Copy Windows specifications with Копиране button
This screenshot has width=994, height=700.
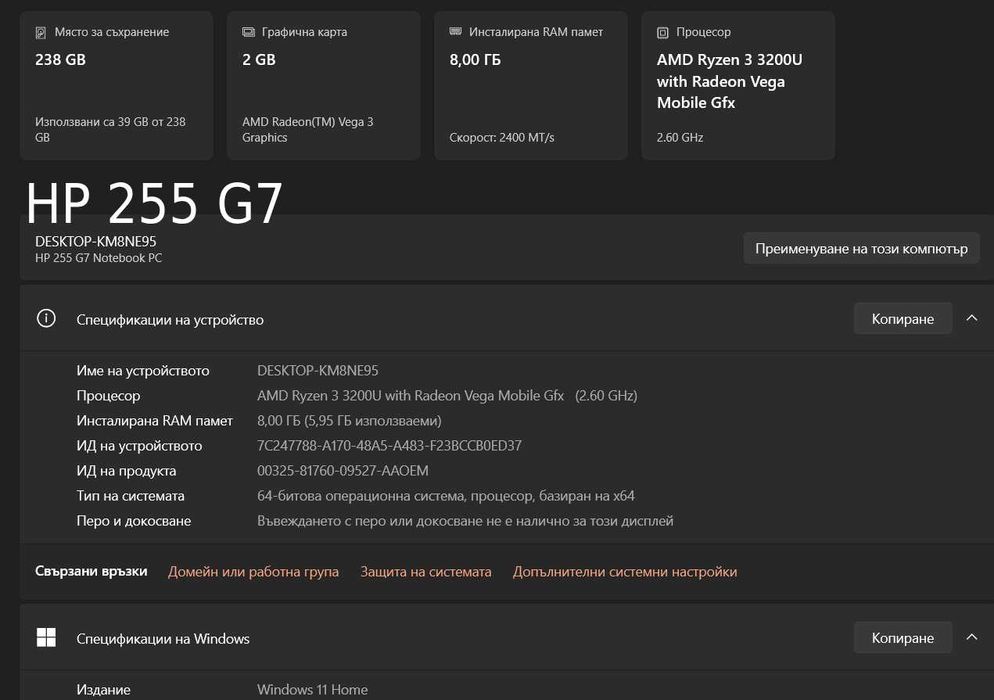903,637
